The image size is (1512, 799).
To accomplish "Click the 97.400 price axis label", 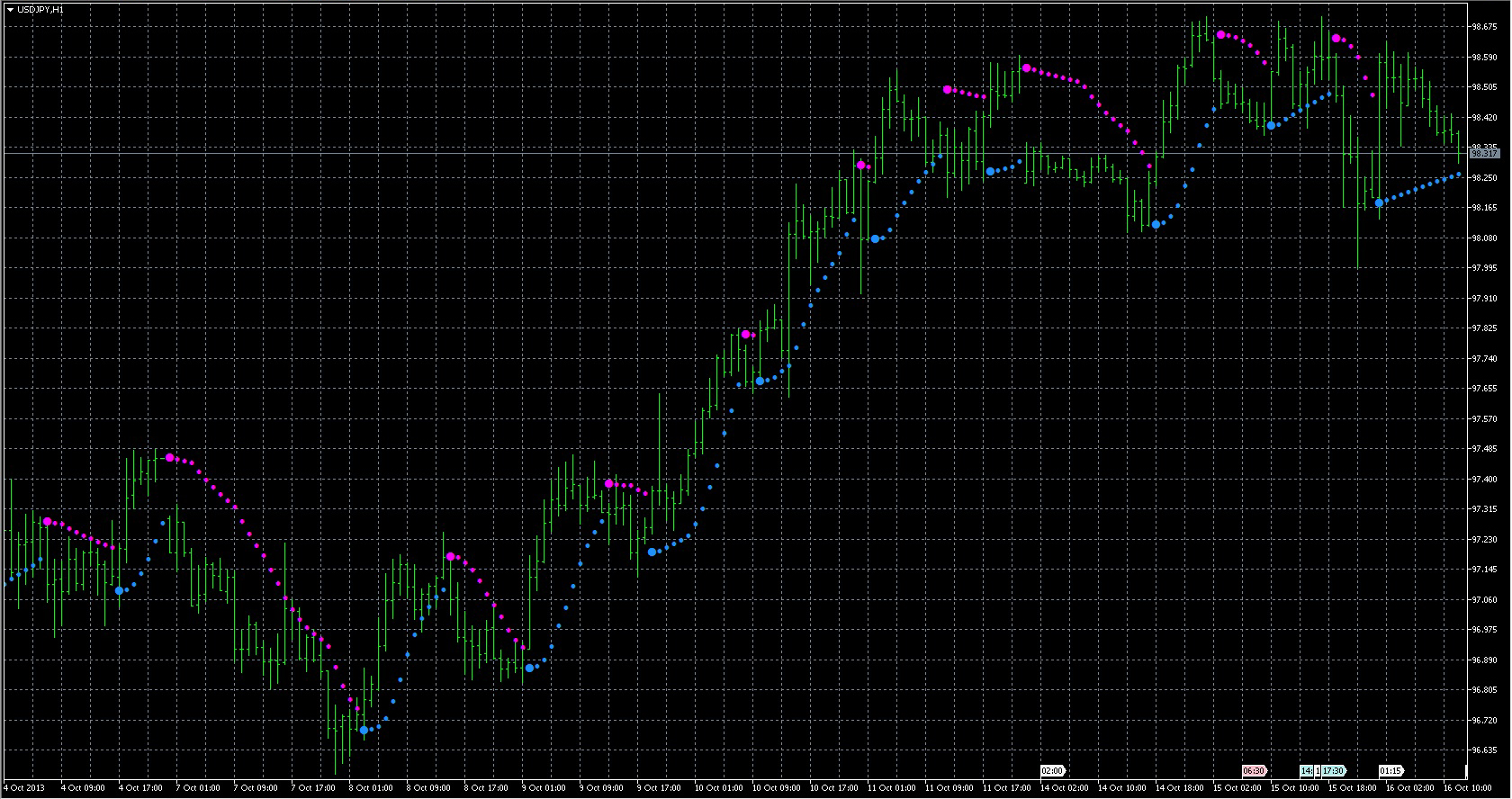I will 1483,480.
